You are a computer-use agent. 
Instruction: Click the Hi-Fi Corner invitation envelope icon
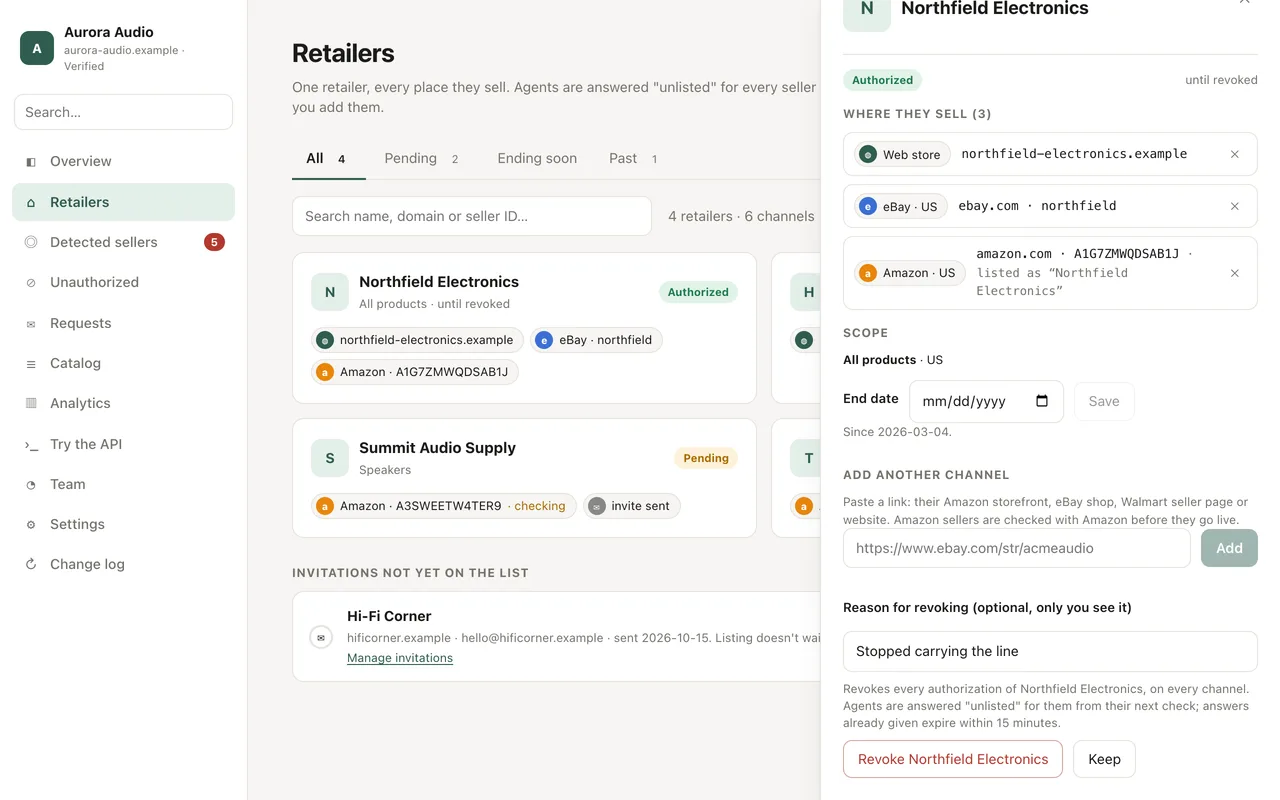point(321,637)
